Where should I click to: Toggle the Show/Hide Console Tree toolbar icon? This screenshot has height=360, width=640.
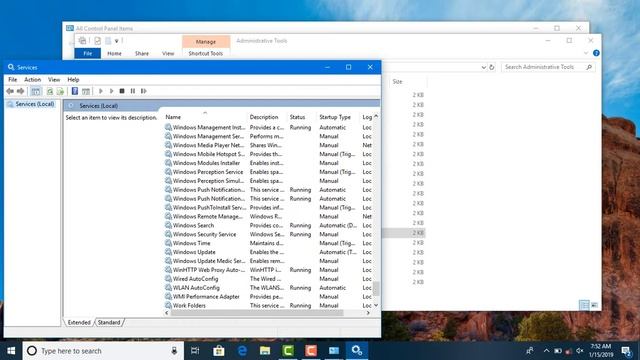coord(36,91)
